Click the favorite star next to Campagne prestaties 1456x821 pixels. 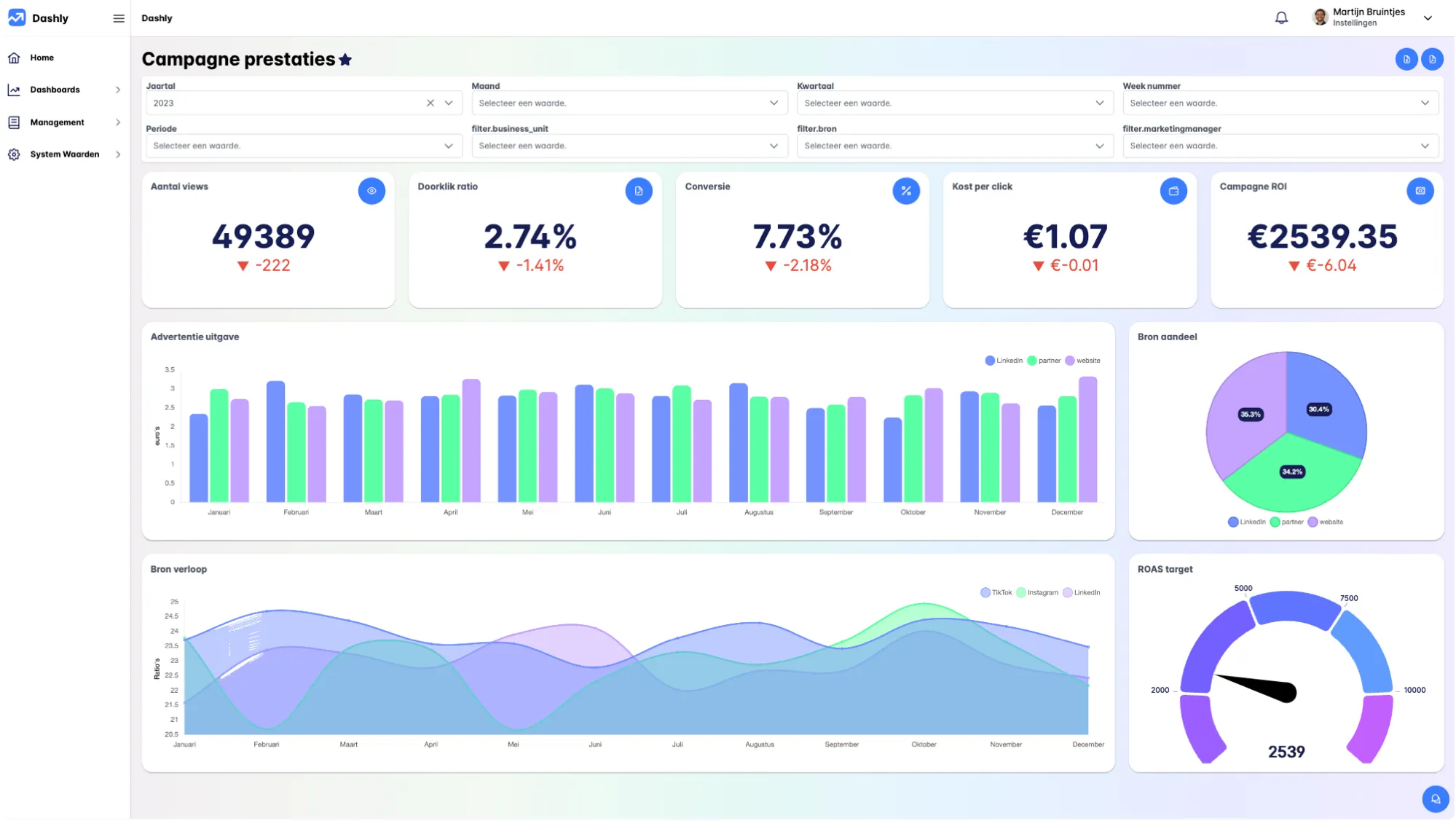click(x=345, y=60)
